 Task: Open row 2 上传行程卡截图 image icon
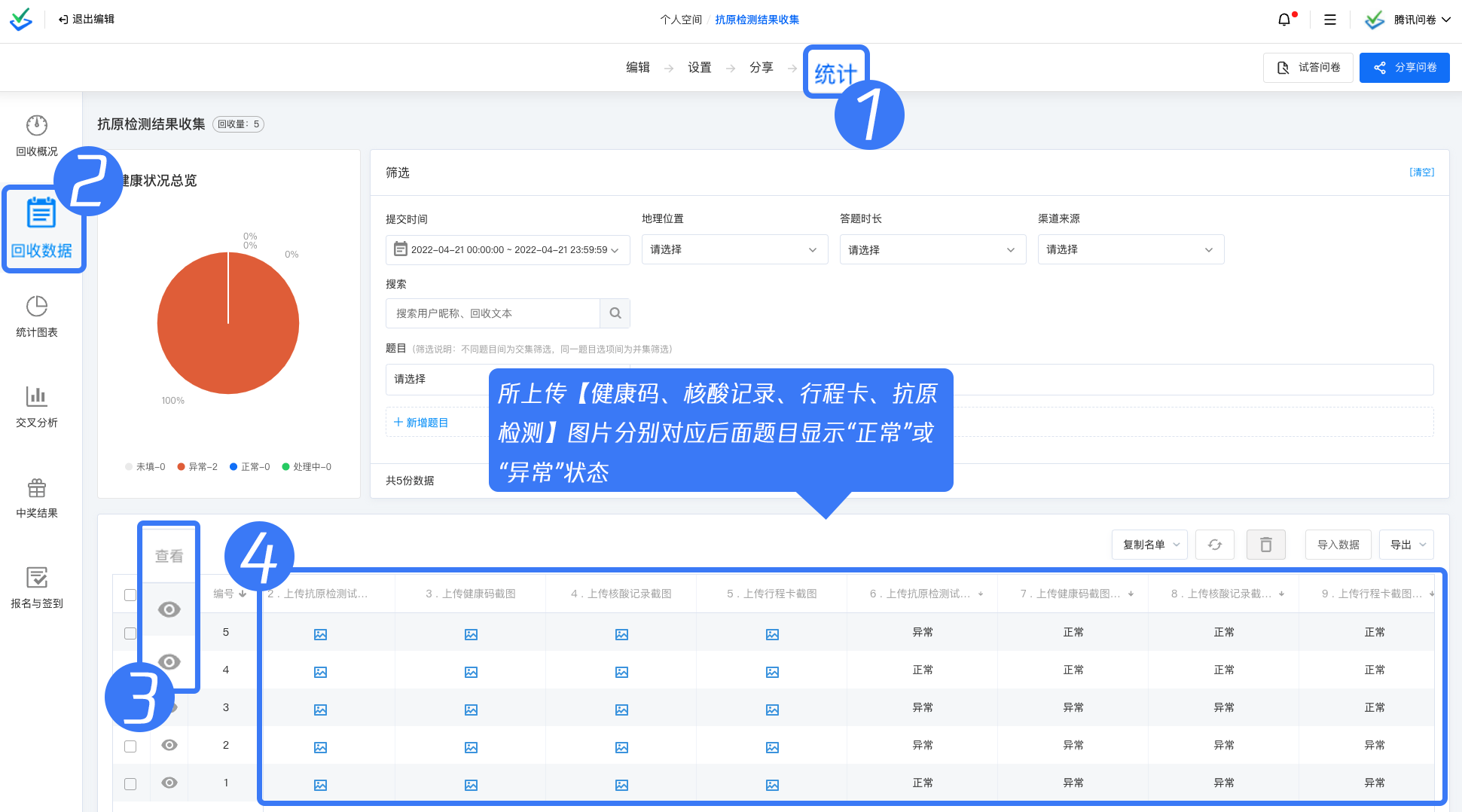tap(772, 747)
